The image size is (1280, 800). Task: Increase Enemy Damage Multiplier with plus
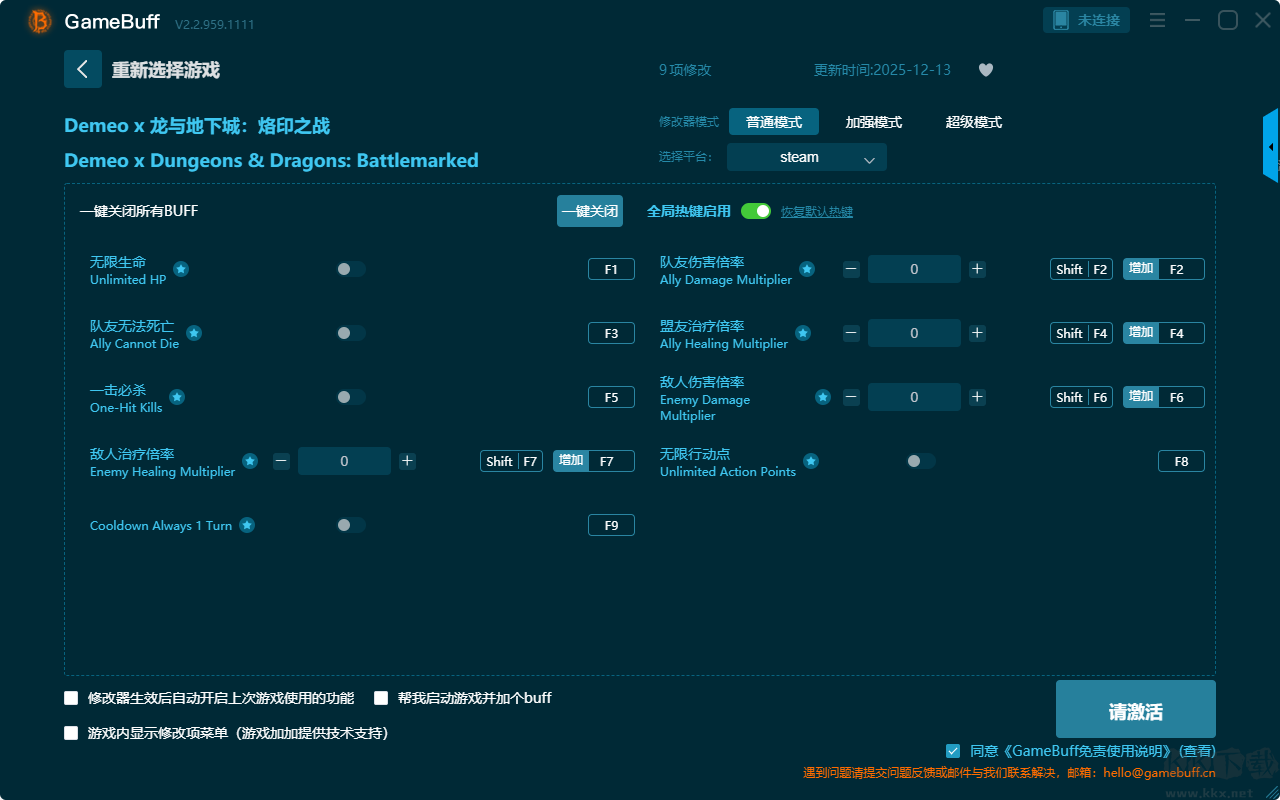[978, 397]
